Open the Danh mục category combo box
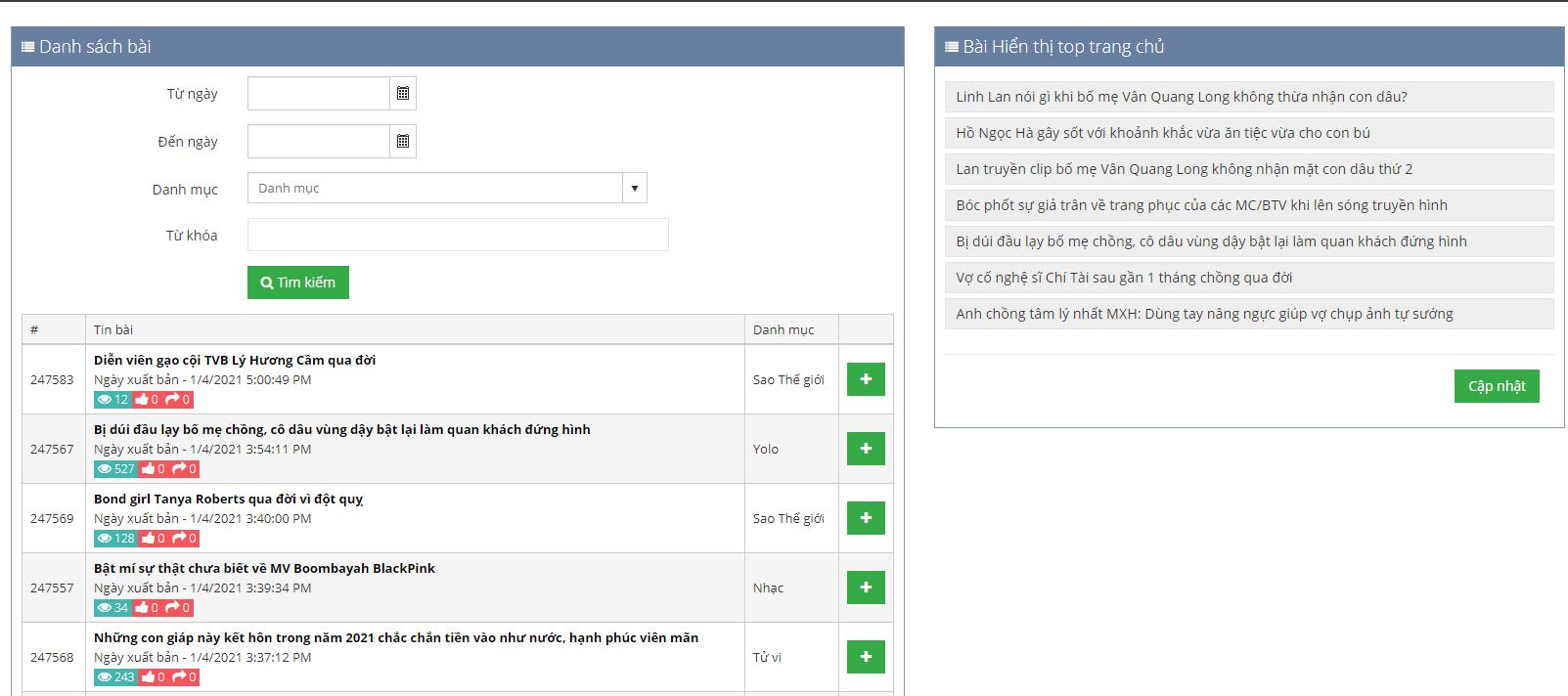The height and width of the screenshot is (696, 1568). tap(435, 188)
